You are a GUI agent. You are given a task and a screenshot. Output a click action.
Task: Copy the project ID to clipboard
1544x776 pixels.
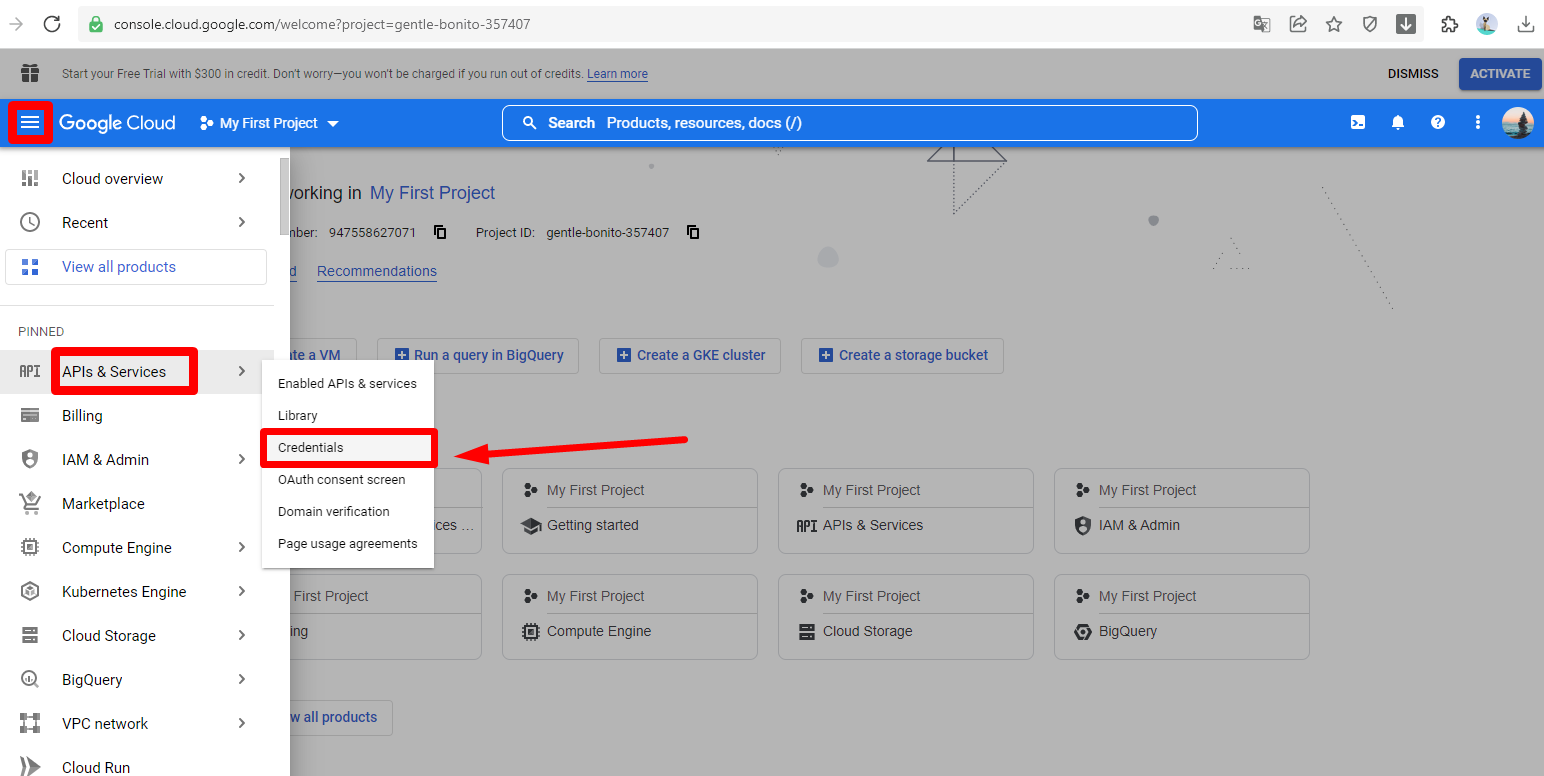coord(693,232)
